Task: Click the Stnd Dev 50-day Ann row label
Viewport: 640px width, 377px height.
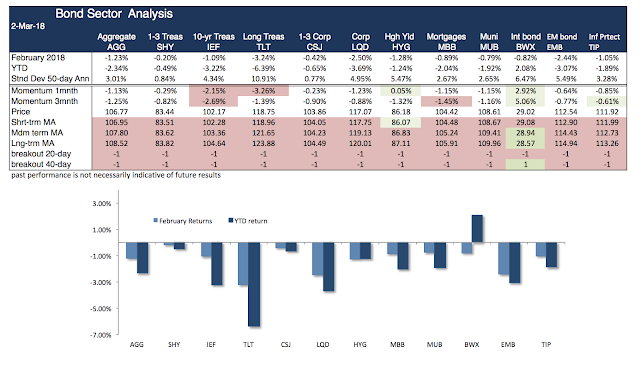Action: coord(50,79)
